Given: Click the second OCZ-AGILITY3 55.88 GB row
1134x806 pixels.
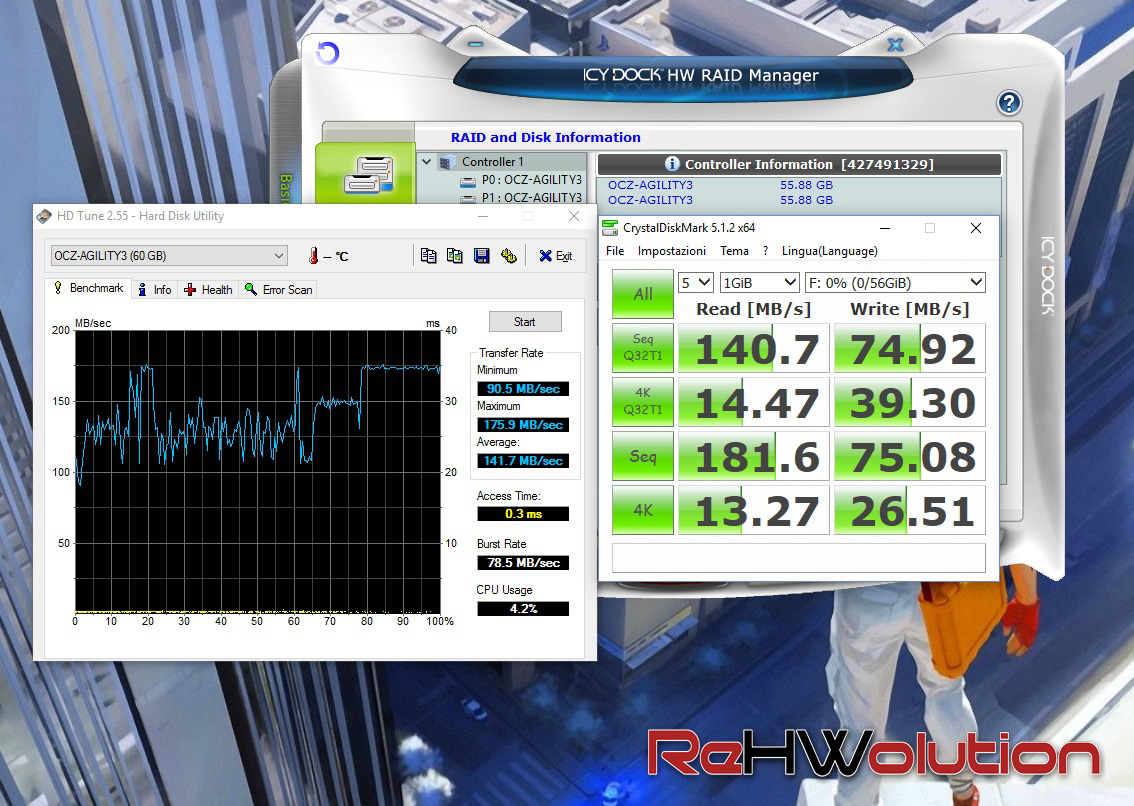Looking at the screenshot, I should 720,200.
